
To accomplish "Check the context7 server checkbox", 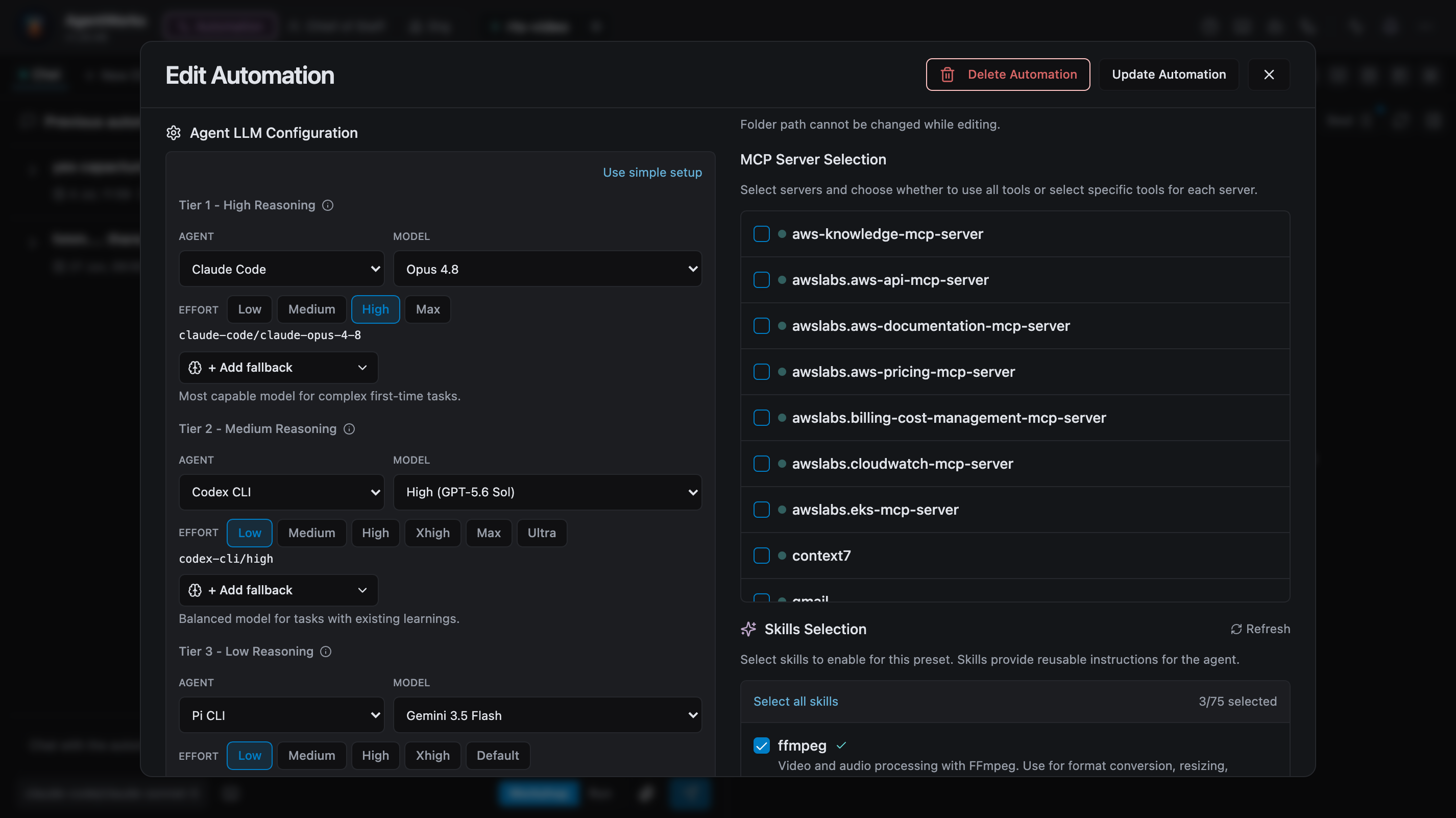I will click(x=761, y=556).
